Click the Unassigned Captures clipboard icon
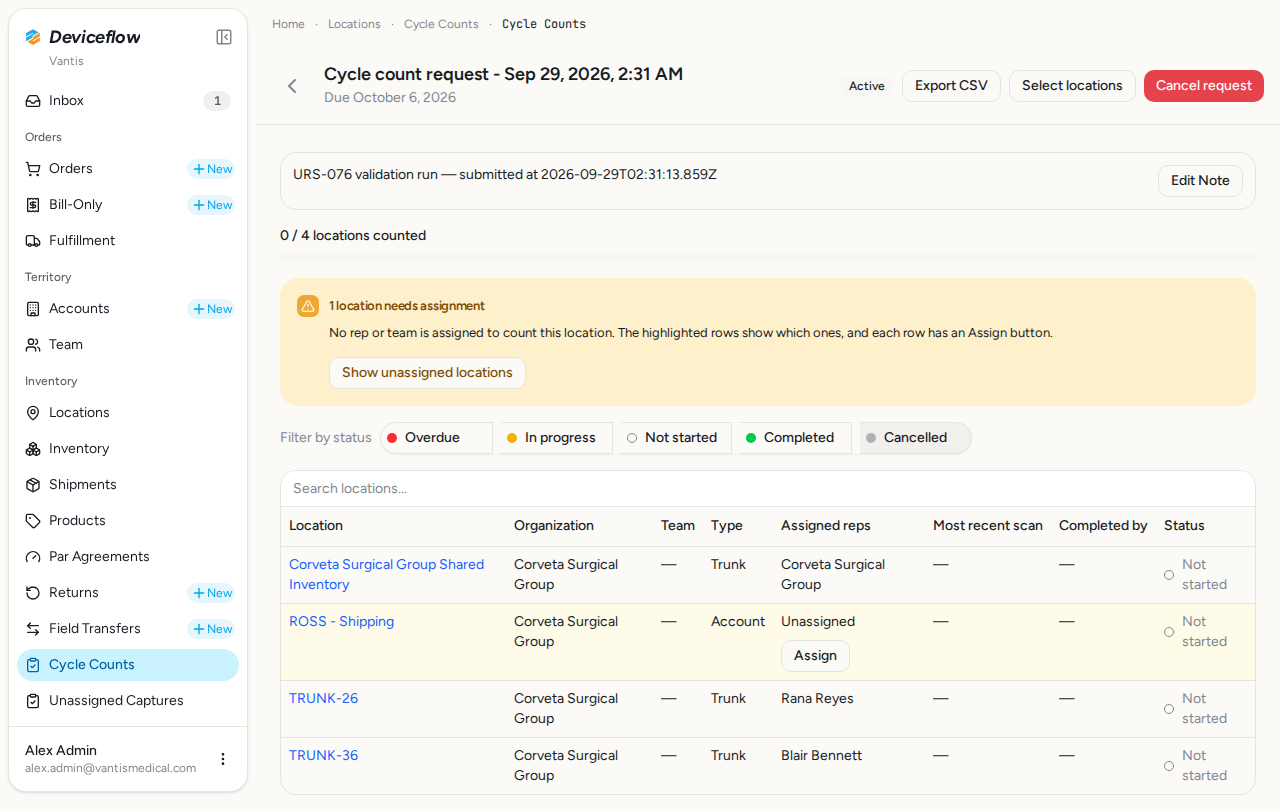 pyautogui.click(x=33, y=701)
